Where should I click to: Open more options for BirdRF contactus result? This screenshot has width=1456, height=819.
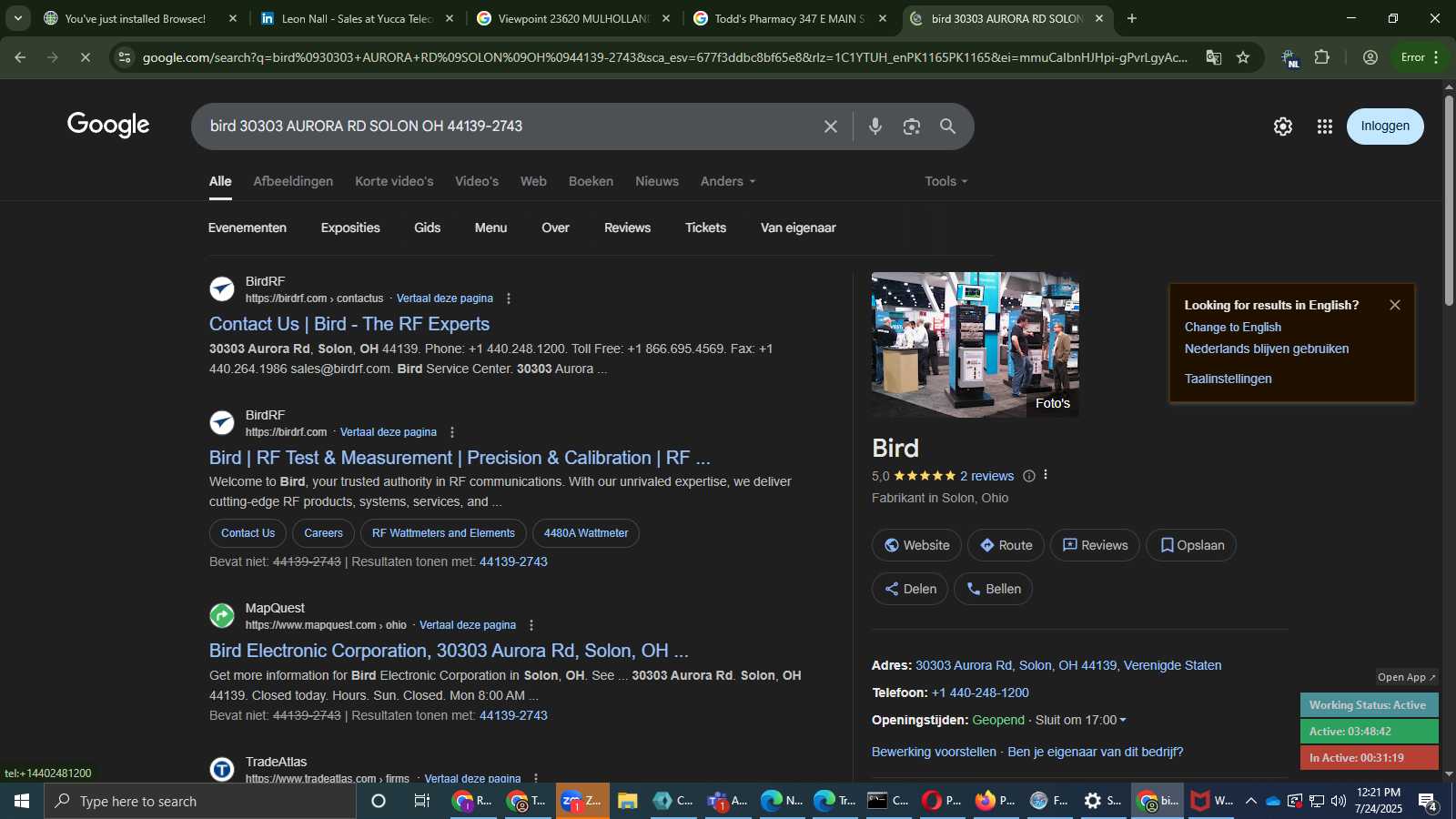pos(509,298)
